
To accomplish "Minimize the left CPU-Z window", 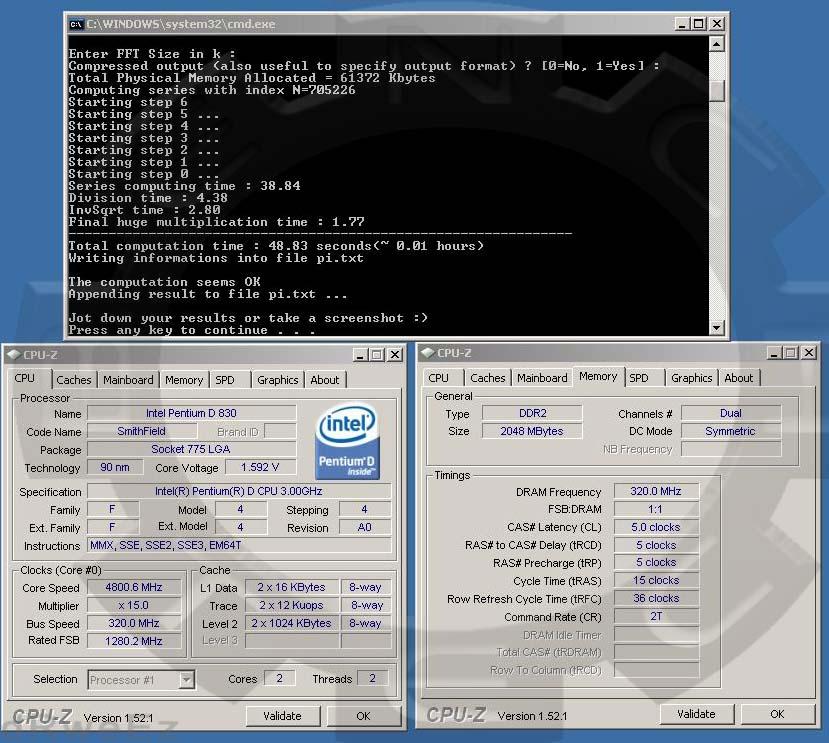I will coord(360,355).
